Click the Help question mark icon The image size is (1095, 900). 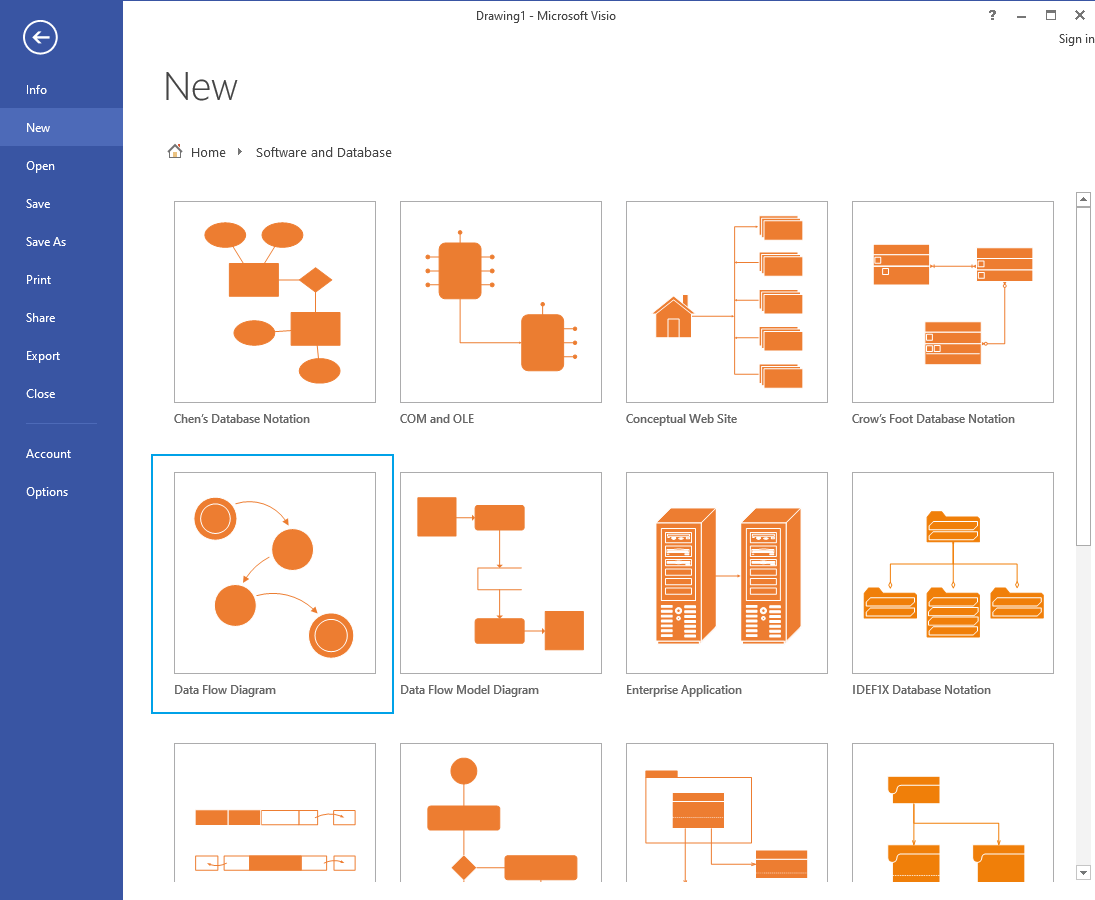[992, 15]
